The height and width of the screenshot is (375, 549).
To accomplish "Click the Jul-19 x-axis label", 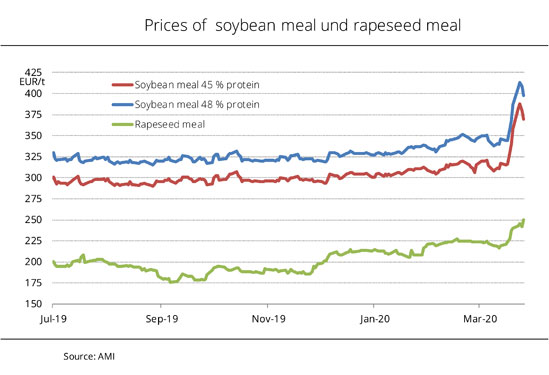I will (53, 319).
